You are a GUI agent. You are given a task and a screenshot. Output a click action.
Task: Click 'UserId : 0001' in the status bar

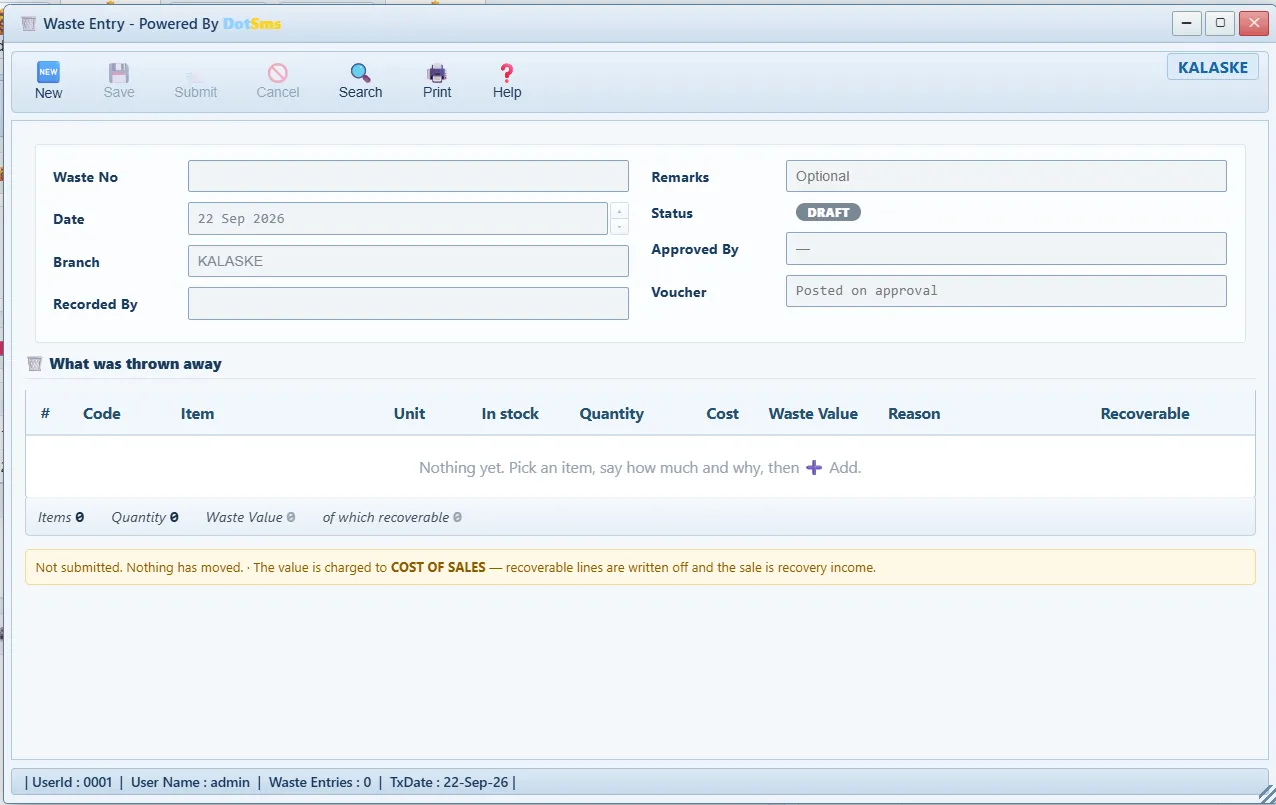coord(71,782)
